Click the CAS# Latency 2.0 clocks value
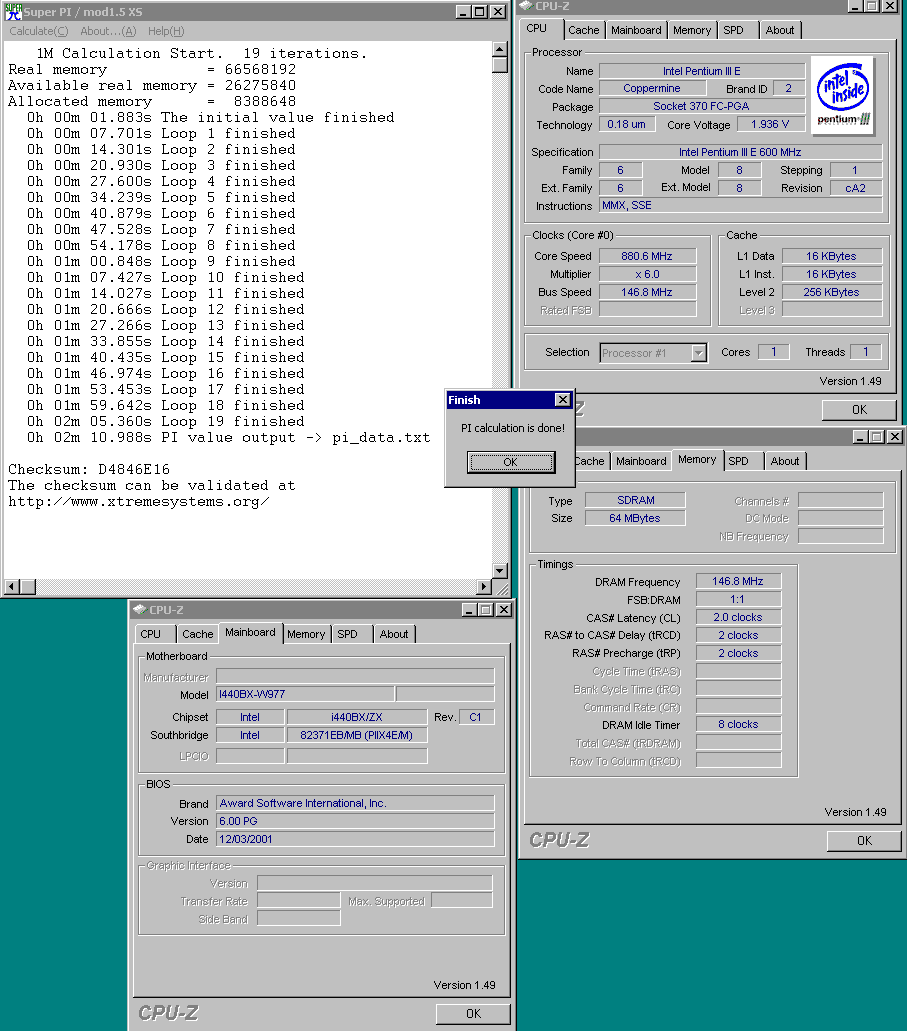The image size is (907, 1031). [738, 617]
